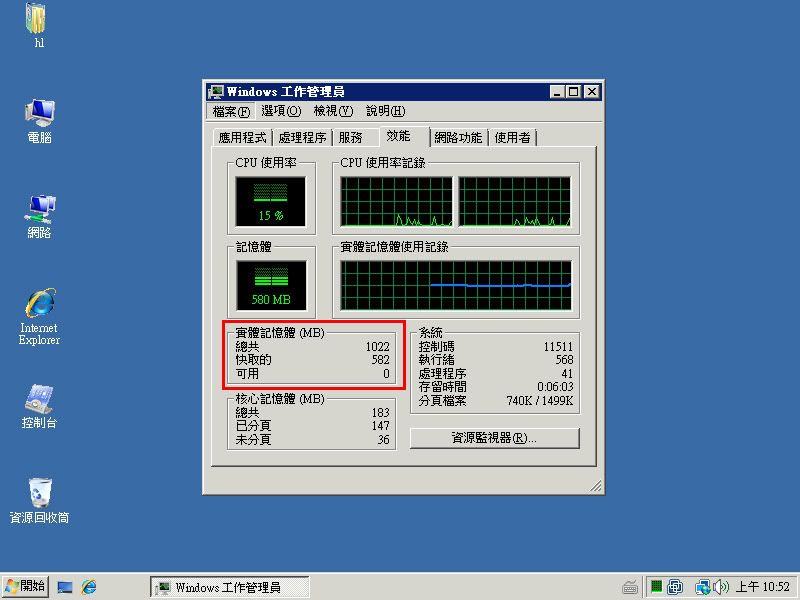Select the 控制台 desktop icon
The image size is (800, 600).
click(39, 407)
